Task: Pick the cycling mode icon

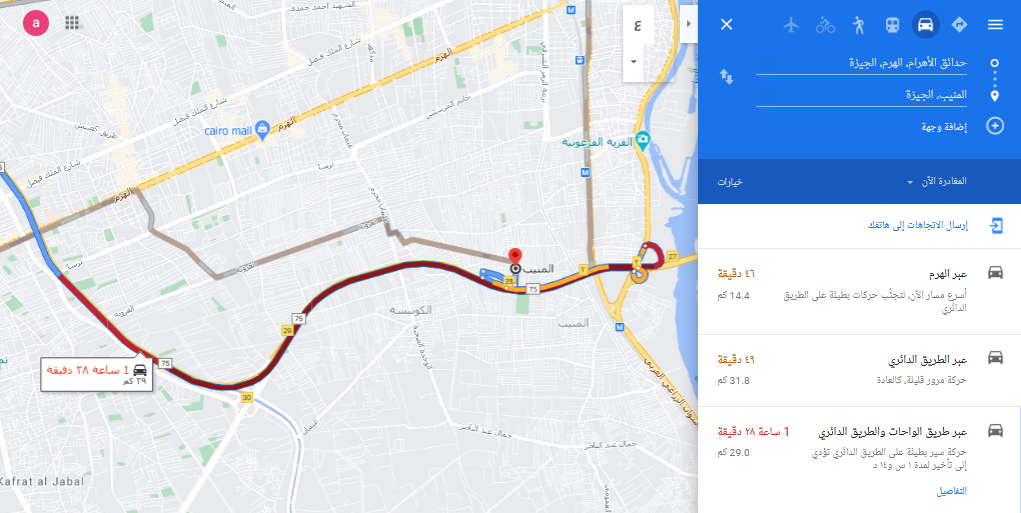Action: [825, 25]
